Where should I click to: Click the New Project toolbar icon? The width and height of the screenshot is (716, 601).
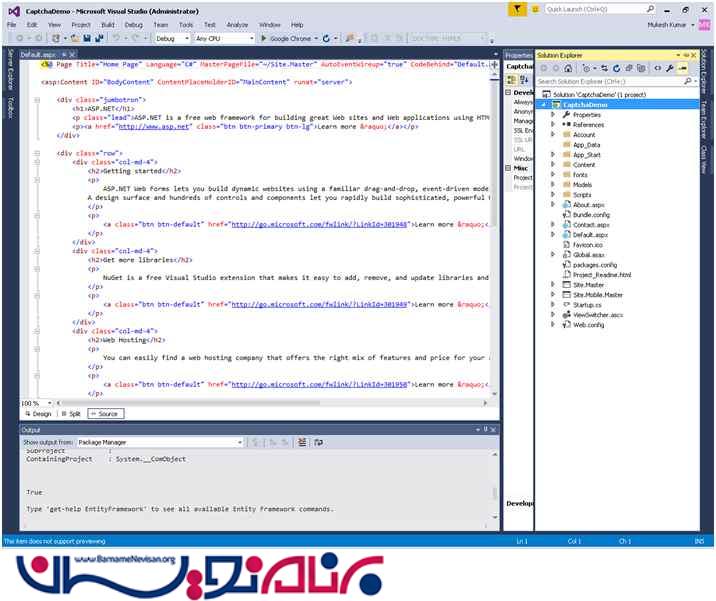tap(56, 38)
